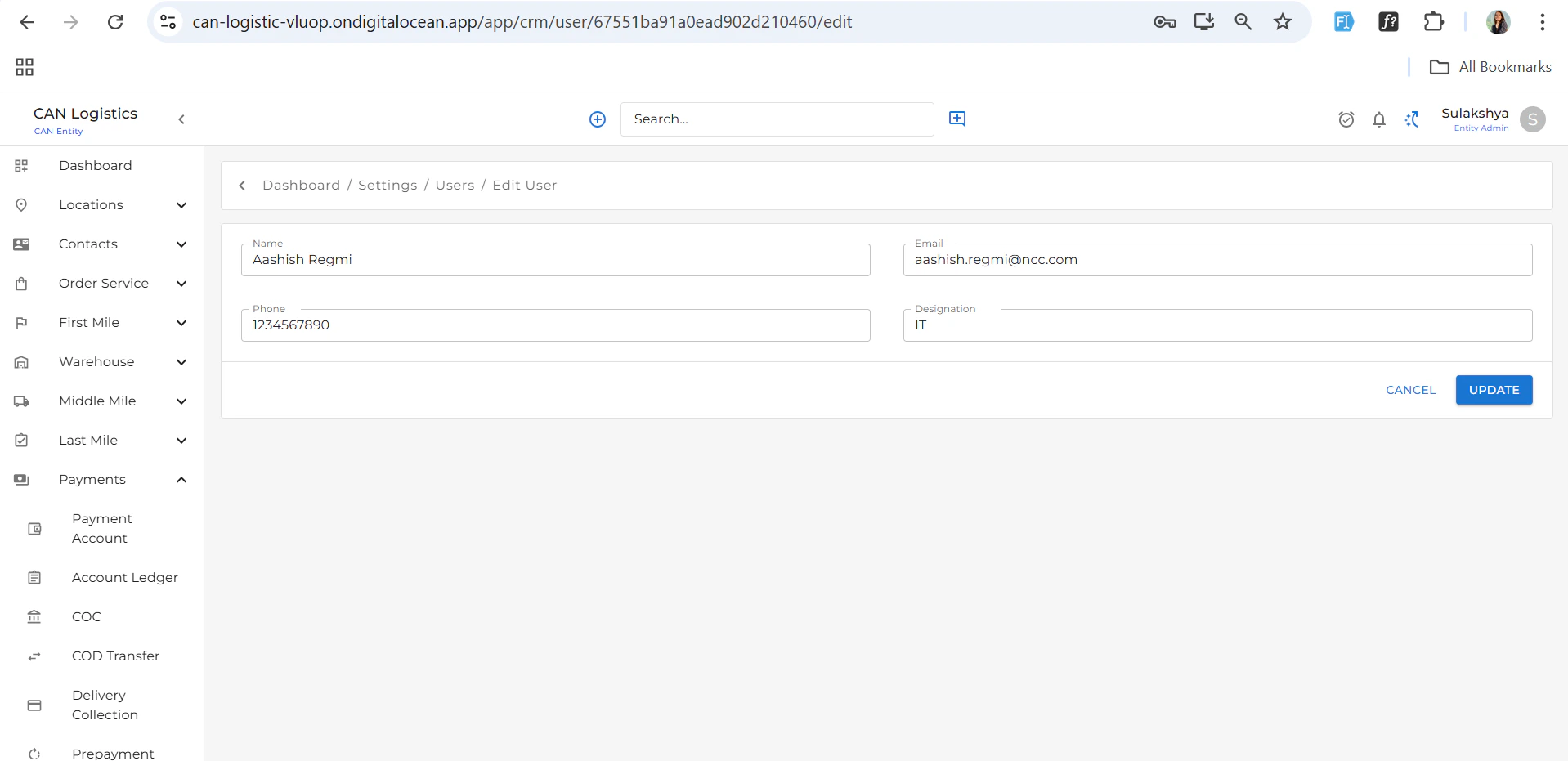1568x761 pixels.
Task: Click the CAN Logistics entity title
Action: [x=85, y=114]
